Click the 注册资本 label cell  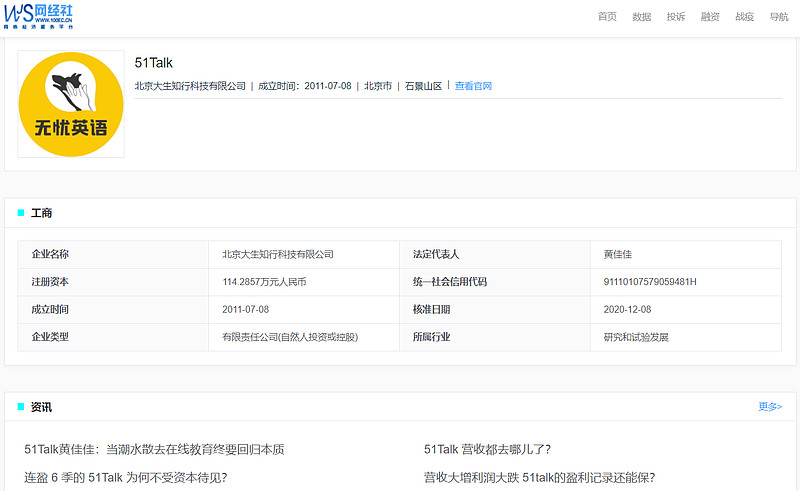click(113, 282)
